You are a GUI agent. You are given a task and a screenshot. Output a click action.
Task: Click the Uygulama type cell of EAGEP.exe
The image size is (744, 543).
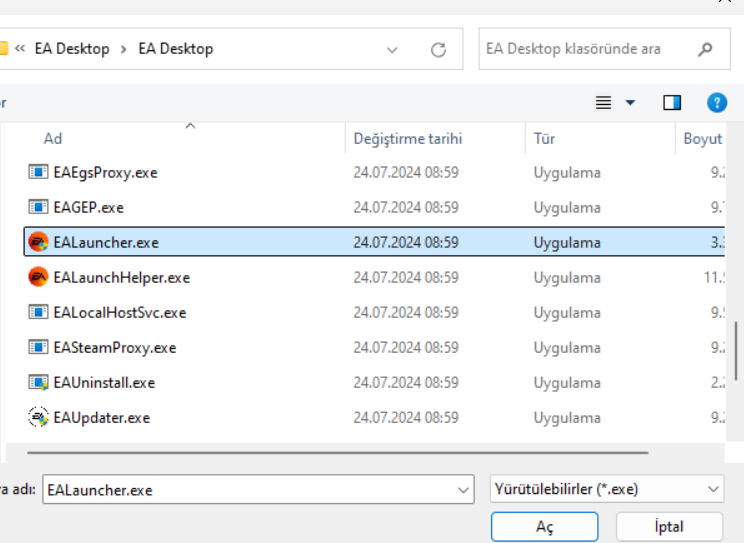pyautogui.click(x=567, y=208)
